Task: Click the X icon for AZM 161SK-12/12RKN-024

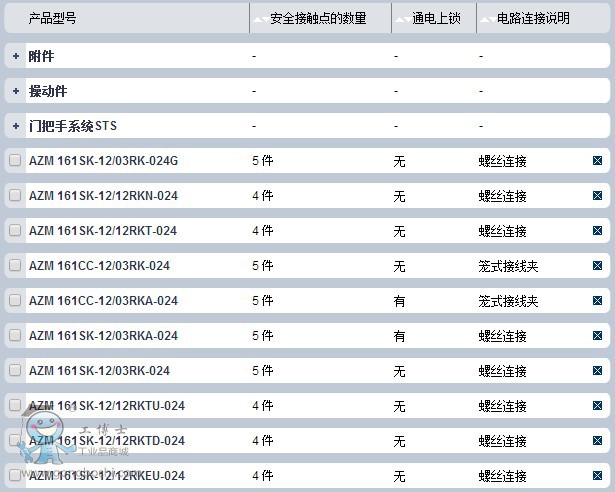Action: tap(598, 196)
